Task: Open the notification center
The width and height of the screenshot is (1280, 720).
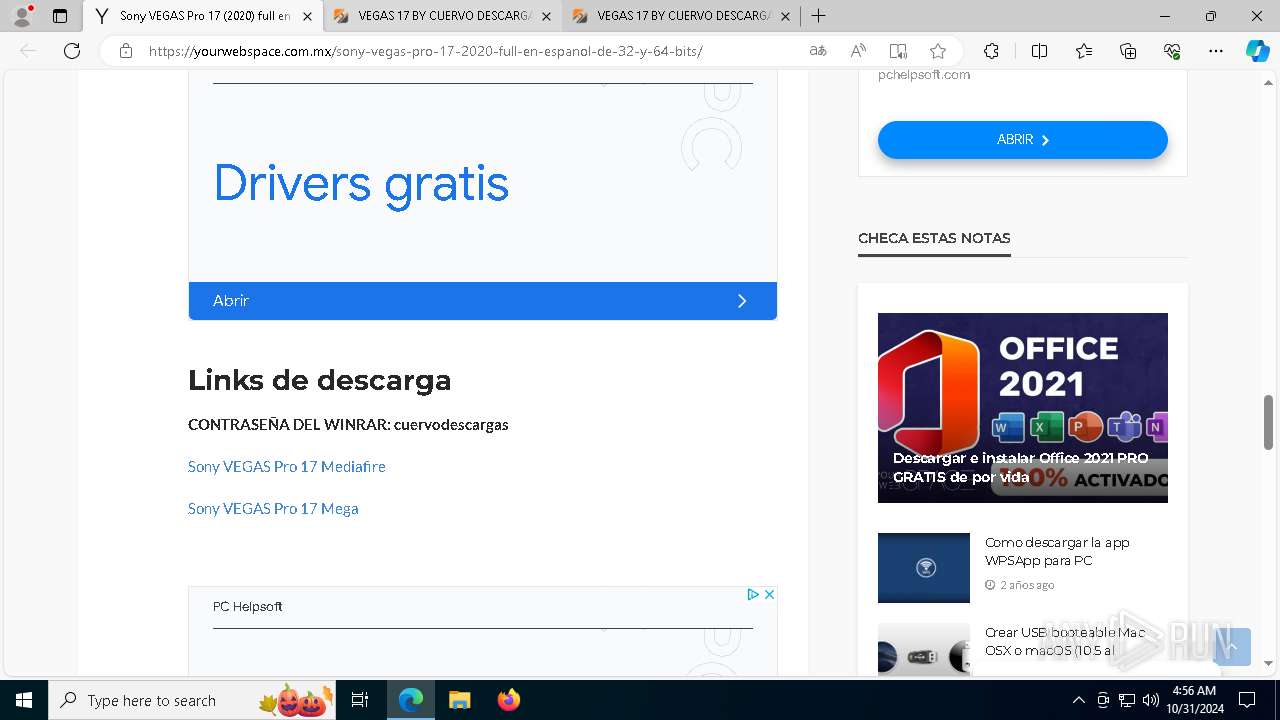Action: pyautogui.click(x=1247, y=700)
